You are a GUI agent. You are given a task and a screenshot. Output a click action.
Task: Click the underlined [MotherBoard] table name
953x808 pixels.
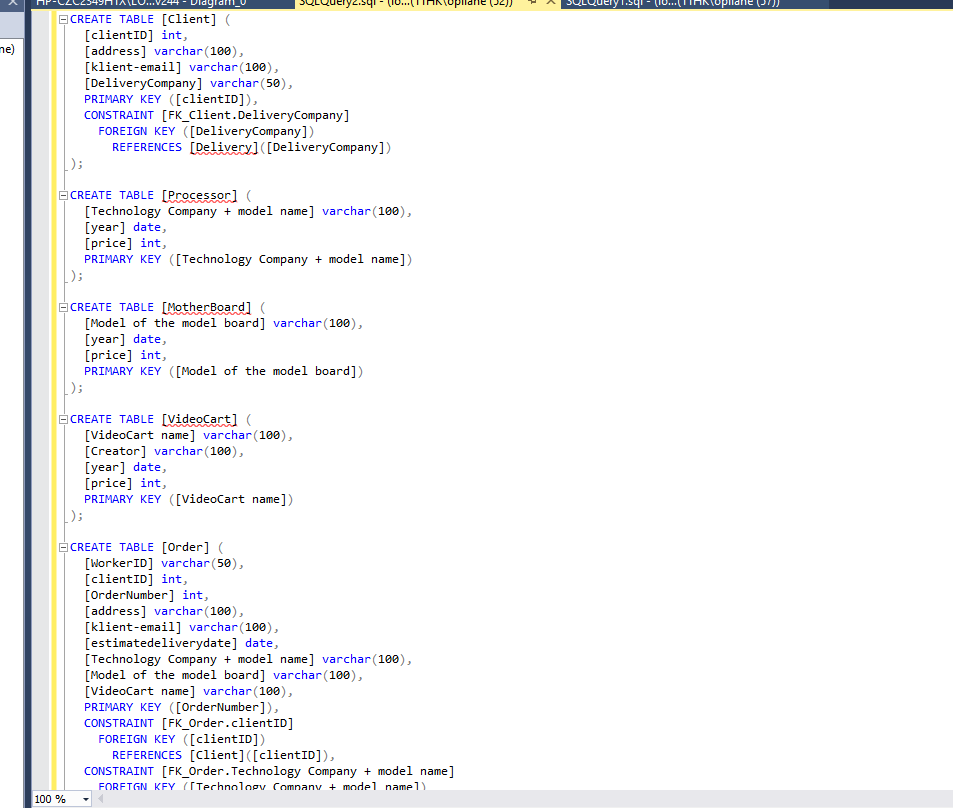click(x=206, y=307)
